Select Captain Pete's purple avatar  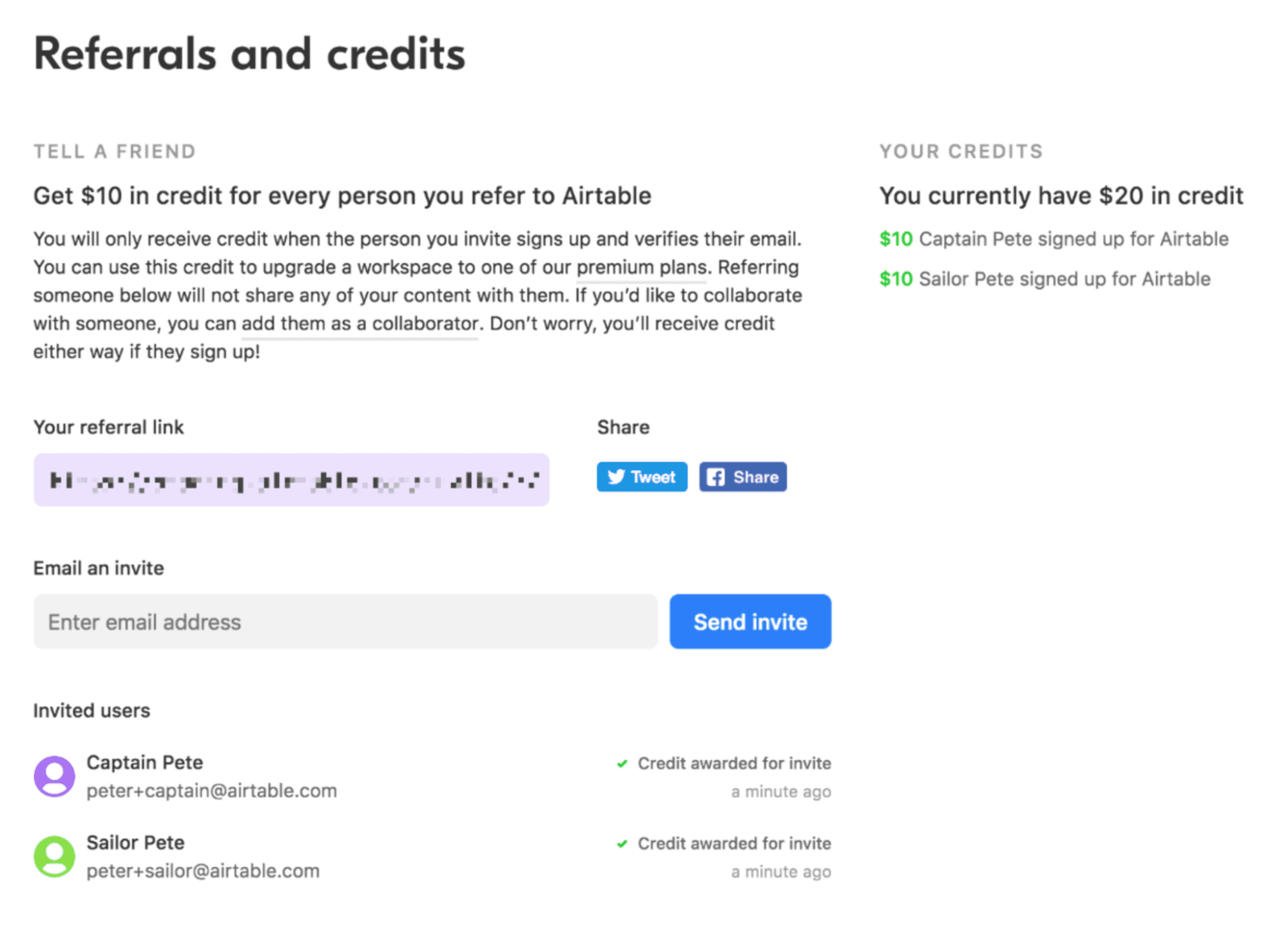[54, 776]
